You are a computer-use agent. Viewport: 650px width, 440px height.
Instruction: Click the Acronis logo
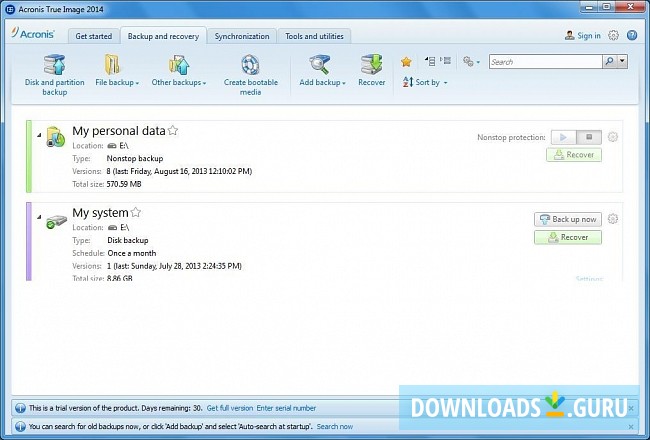coord(33,33)
